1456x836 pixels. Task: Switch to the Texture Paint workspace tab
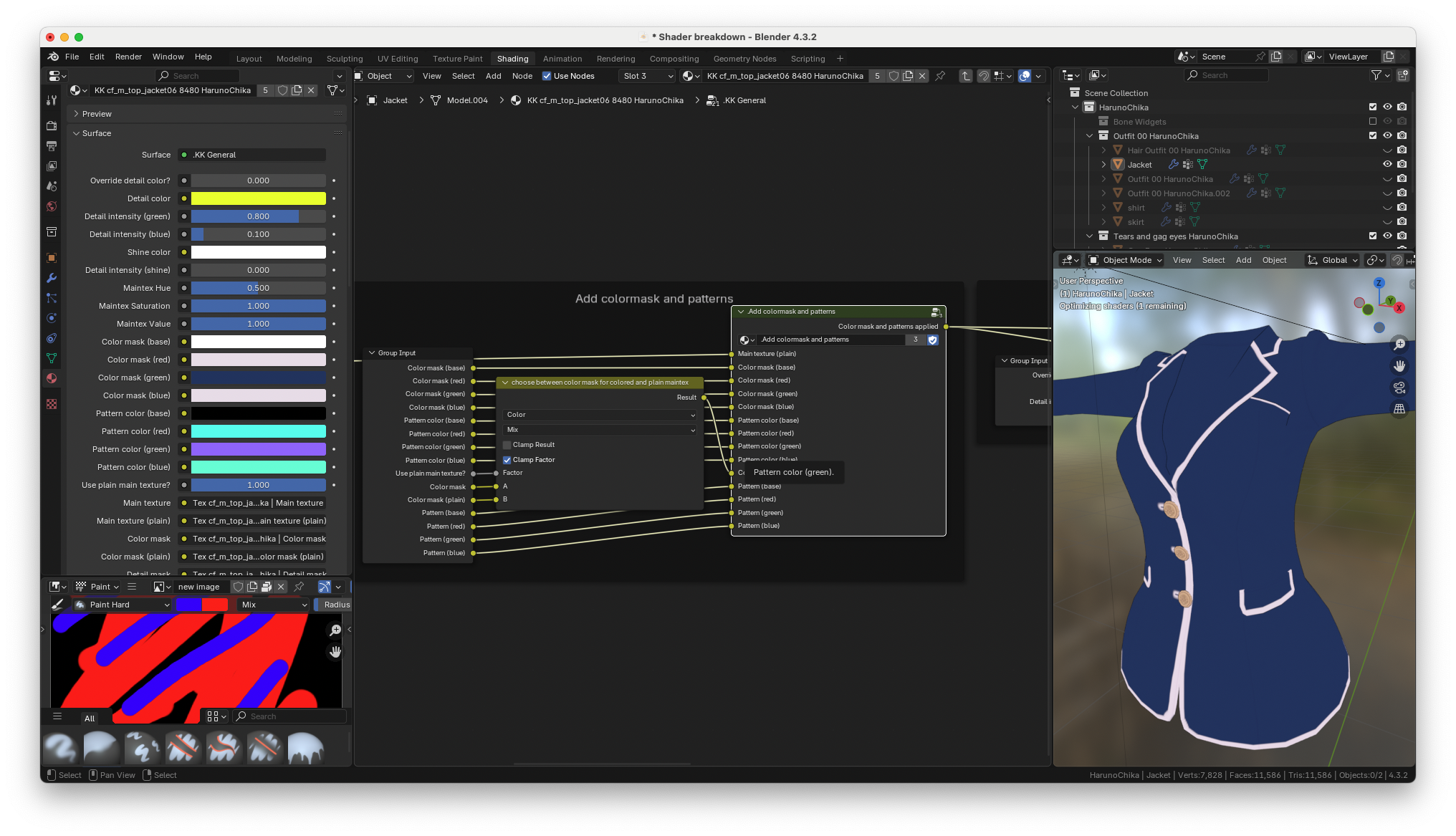457,59
